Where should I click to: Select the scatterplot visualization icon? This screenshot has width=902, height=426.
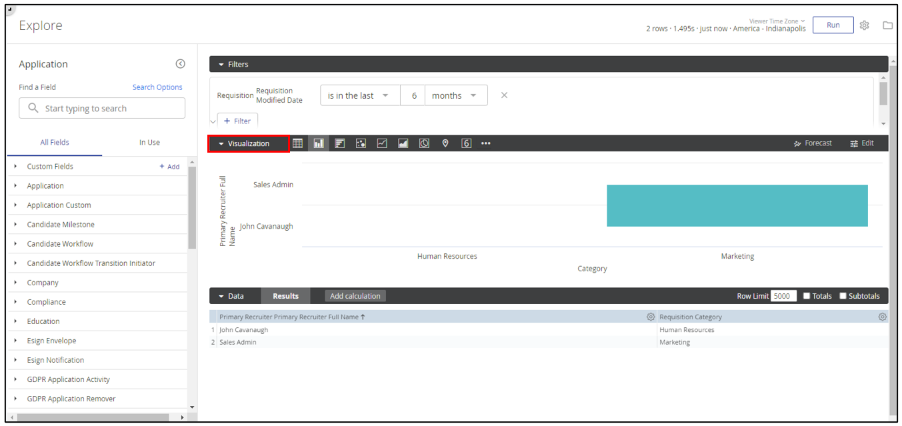361,144
